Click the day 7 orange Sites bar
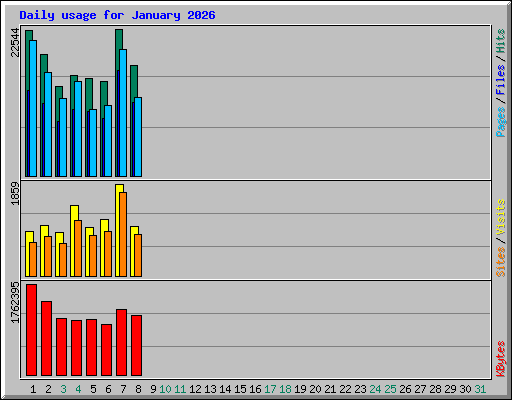512x400 pixels. (x=123, y=234)
